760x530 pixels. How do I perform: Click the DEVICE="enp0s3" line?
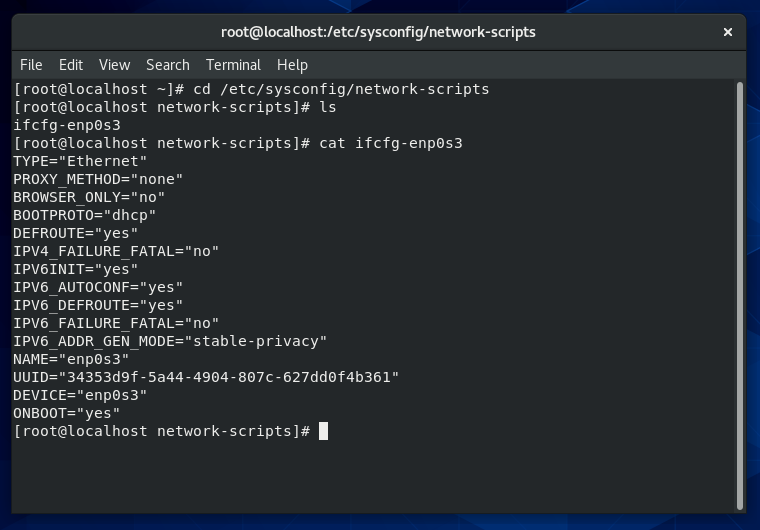pos(80,395)
